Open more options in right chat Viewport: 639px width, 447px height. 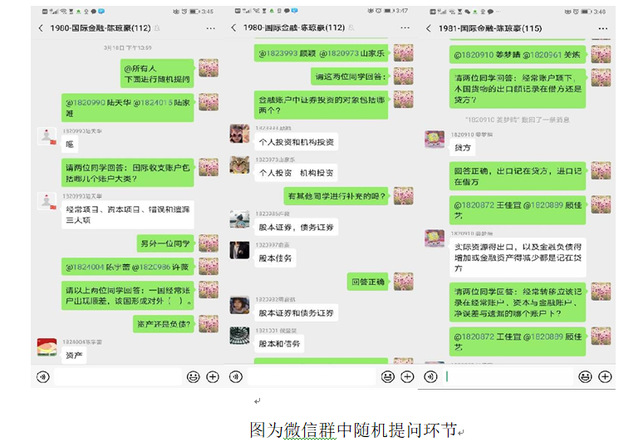pos(603,29)
